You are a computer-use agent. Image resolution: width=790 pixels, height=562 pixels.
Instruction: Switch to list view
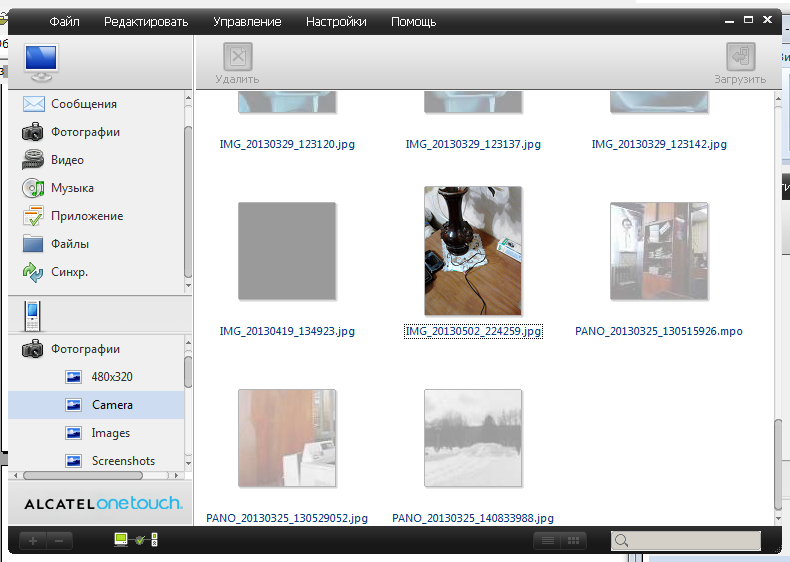[548, 541]
